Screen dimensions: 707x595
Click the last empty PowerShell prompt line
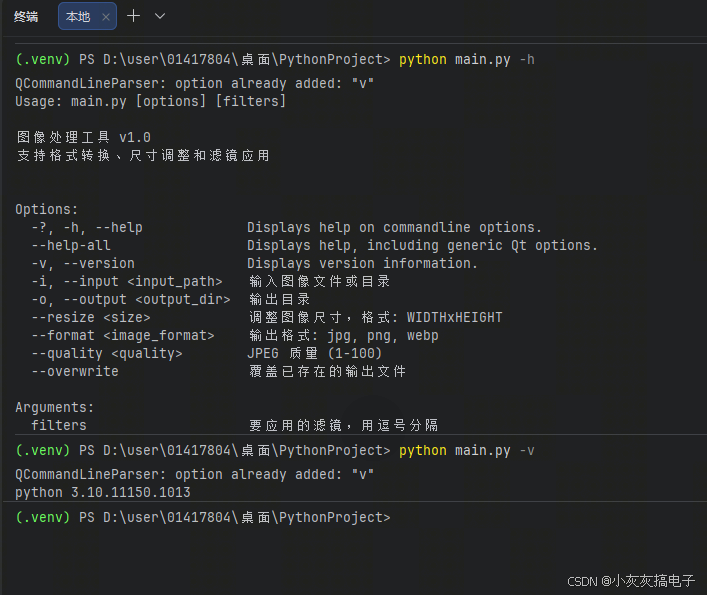point(203,517)
